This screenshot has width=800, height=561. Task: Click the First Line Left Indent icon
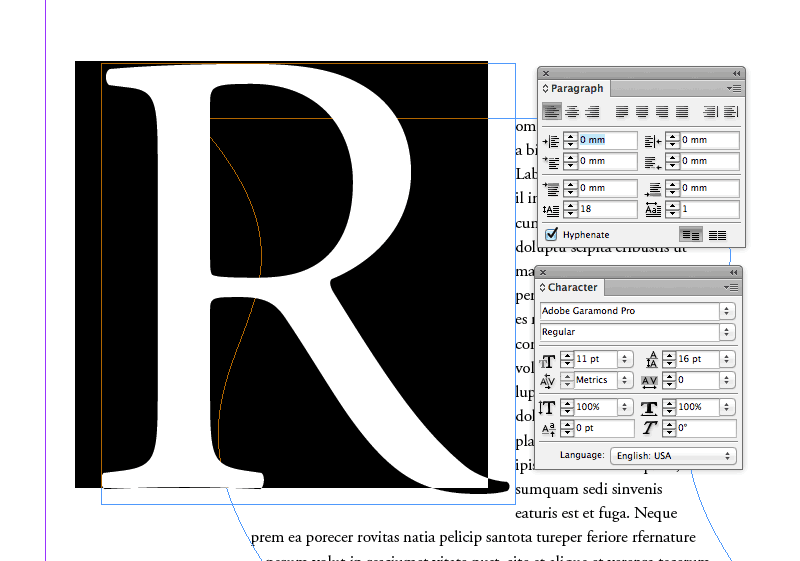pos(552,162)
